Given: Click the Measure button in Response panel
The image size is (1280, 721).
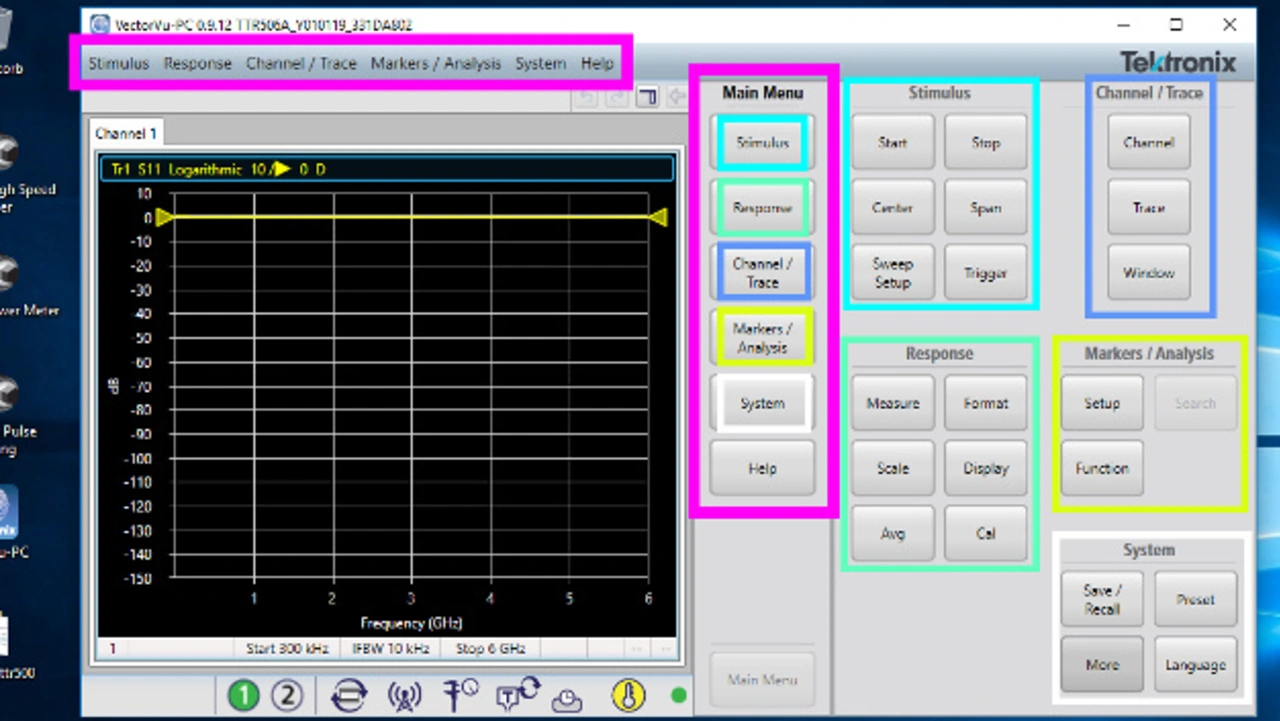Looking at the screenshot, I should click(x=892, y=403).
